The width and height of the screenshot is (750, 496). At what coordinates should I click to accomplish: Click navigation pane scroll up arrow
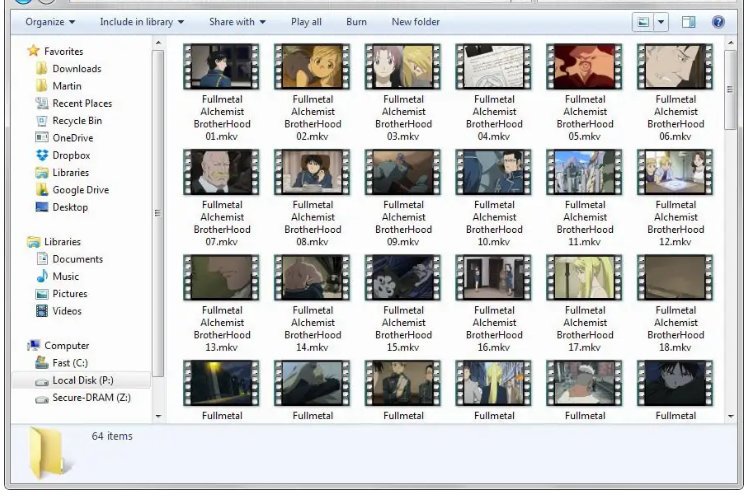point(158,43)
